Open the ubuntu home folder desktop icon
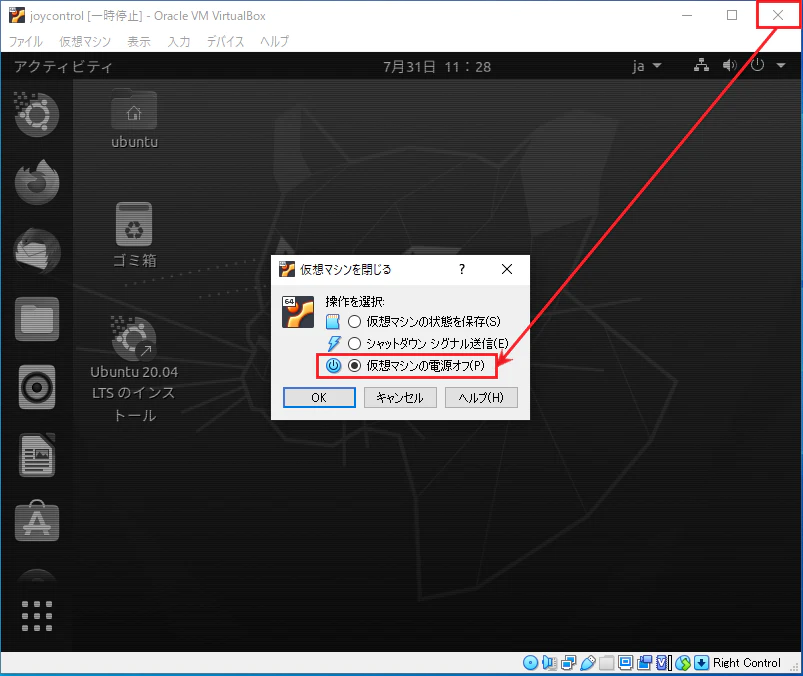Viewport: 803px width, 676px height. (x=134, y=119)
